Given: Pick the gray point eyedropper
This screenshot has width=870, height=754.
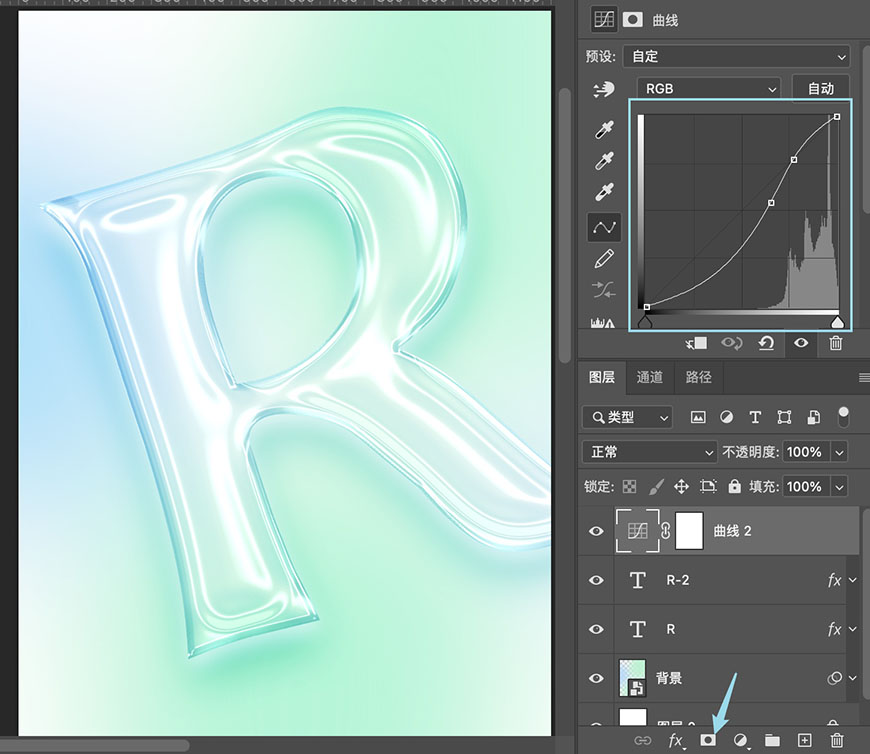Looking at the screenshot, I should coord(604,160).
